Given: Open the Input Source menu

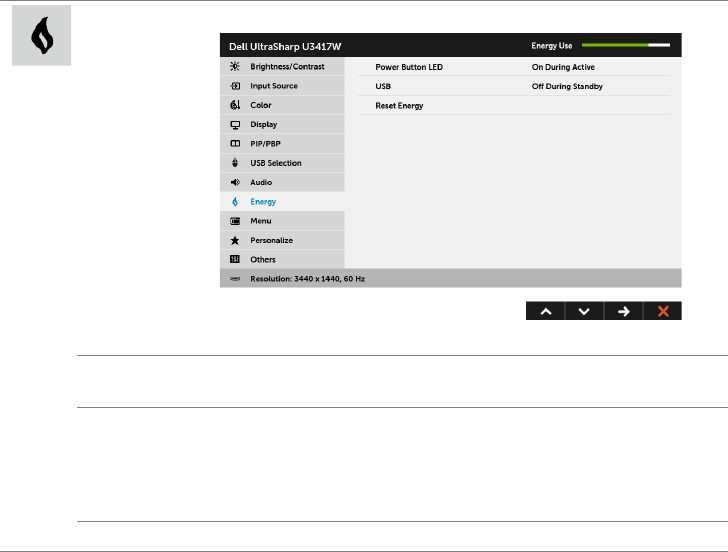Looking at the screenshot, I should (x=282, y=86).
